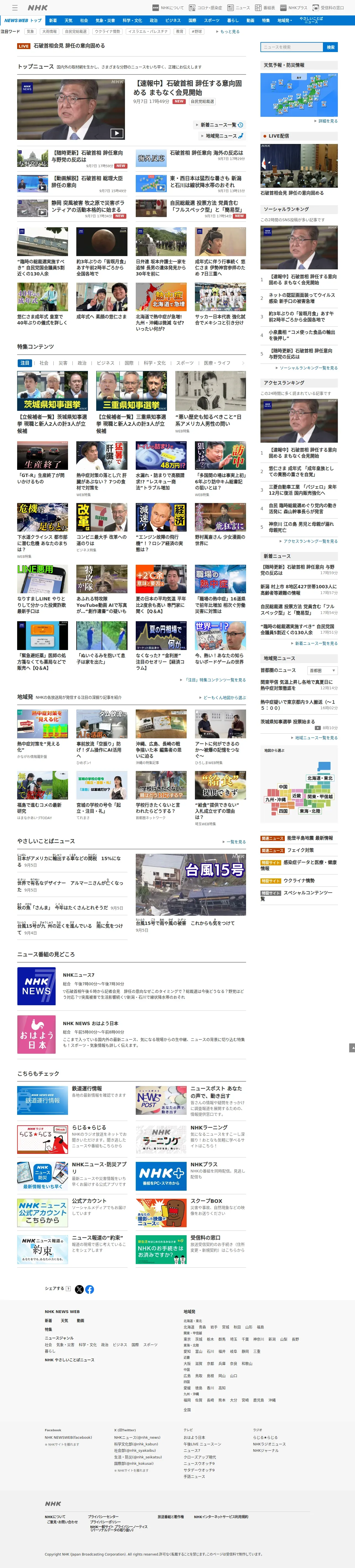Select the 社会 tab in the navigation bar
Viewport: 355px width, 1568px height.
[x=84, y=20]
